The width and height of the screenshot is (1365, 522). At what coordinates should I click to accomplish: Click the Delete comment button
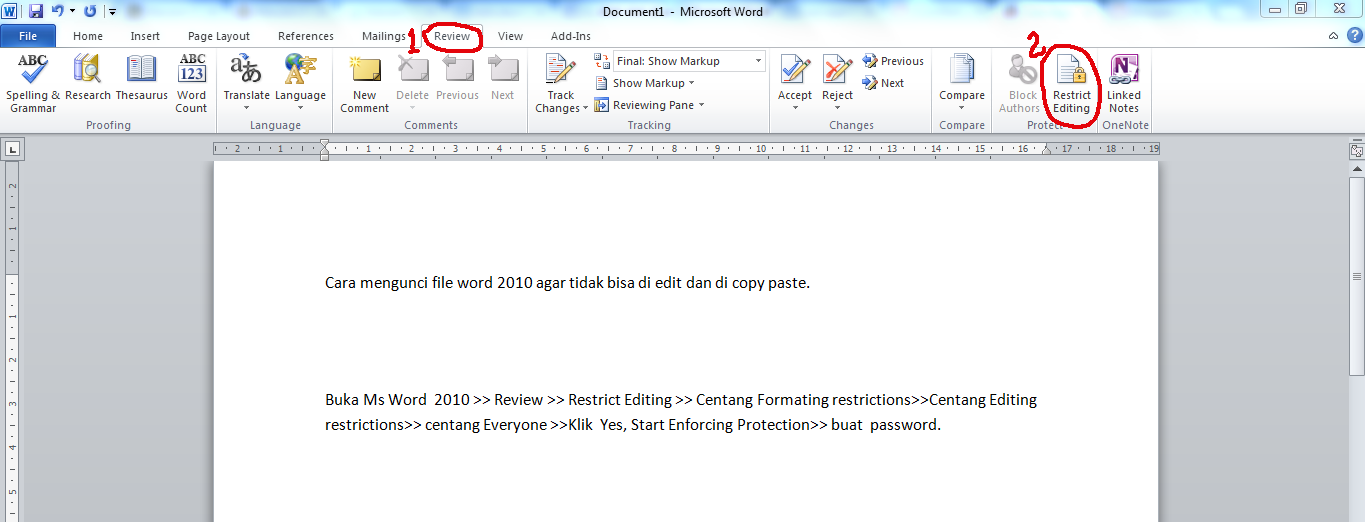[412, 81]
